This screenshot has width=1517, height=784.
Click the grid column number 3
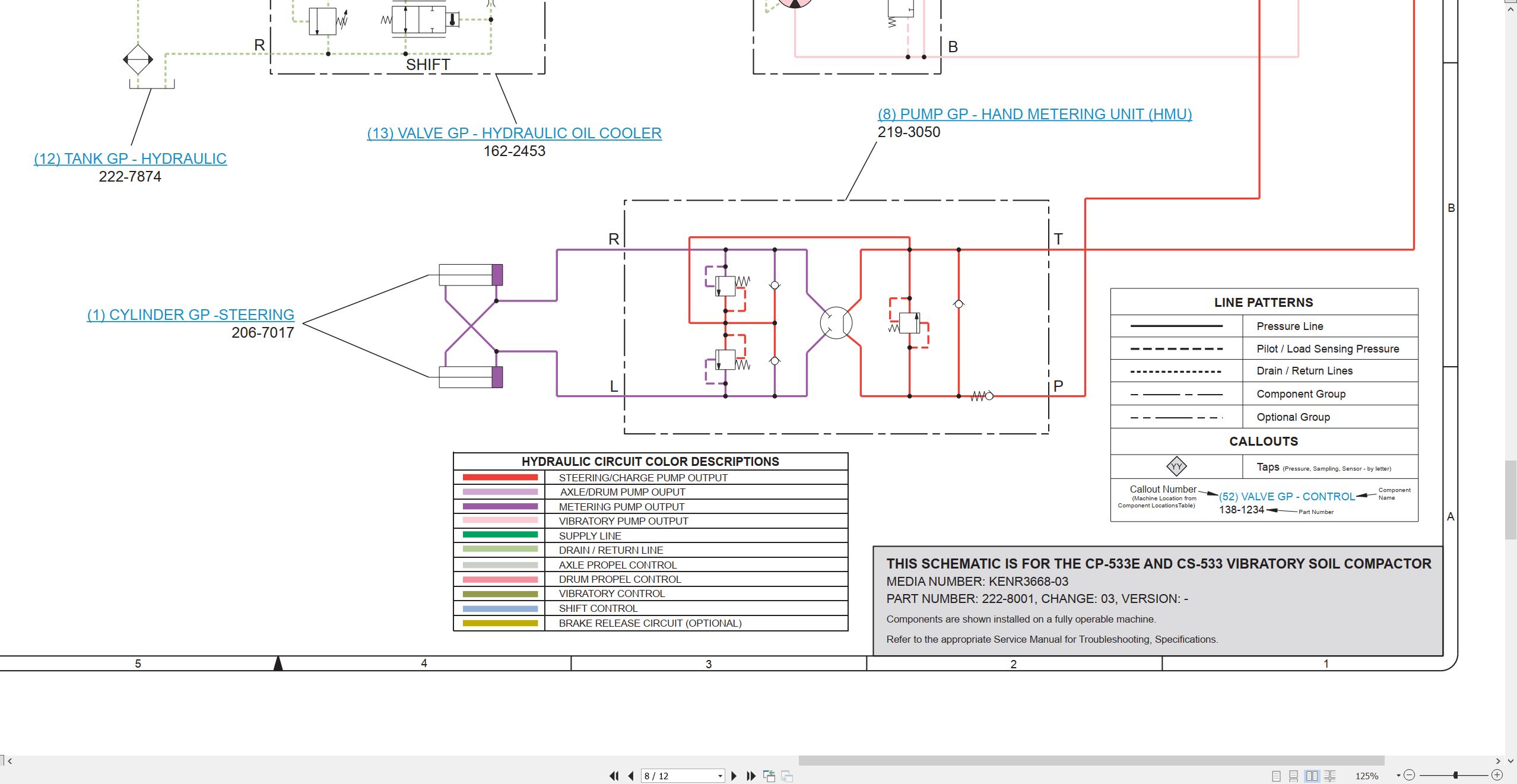point(709,664)
